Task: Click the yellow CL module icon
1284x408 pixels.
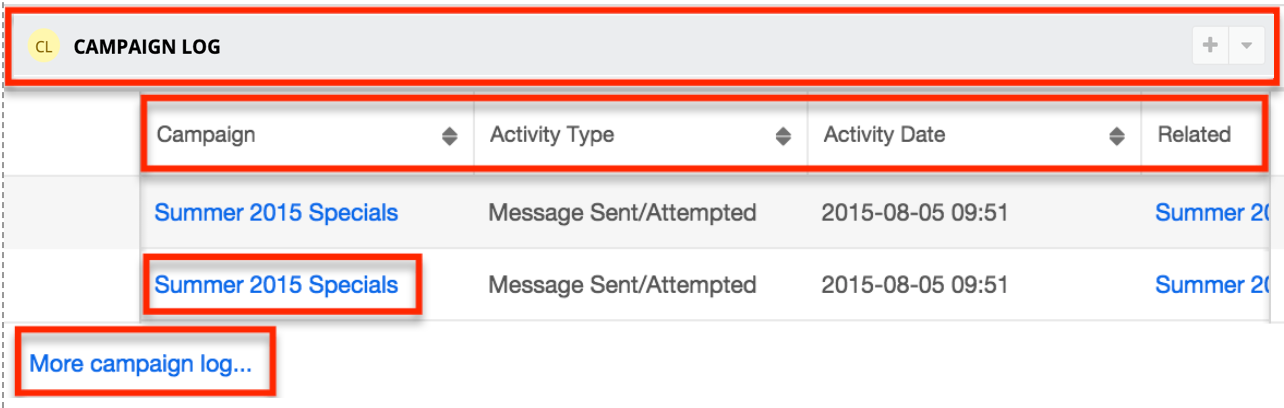Action: tap(44, 46)
